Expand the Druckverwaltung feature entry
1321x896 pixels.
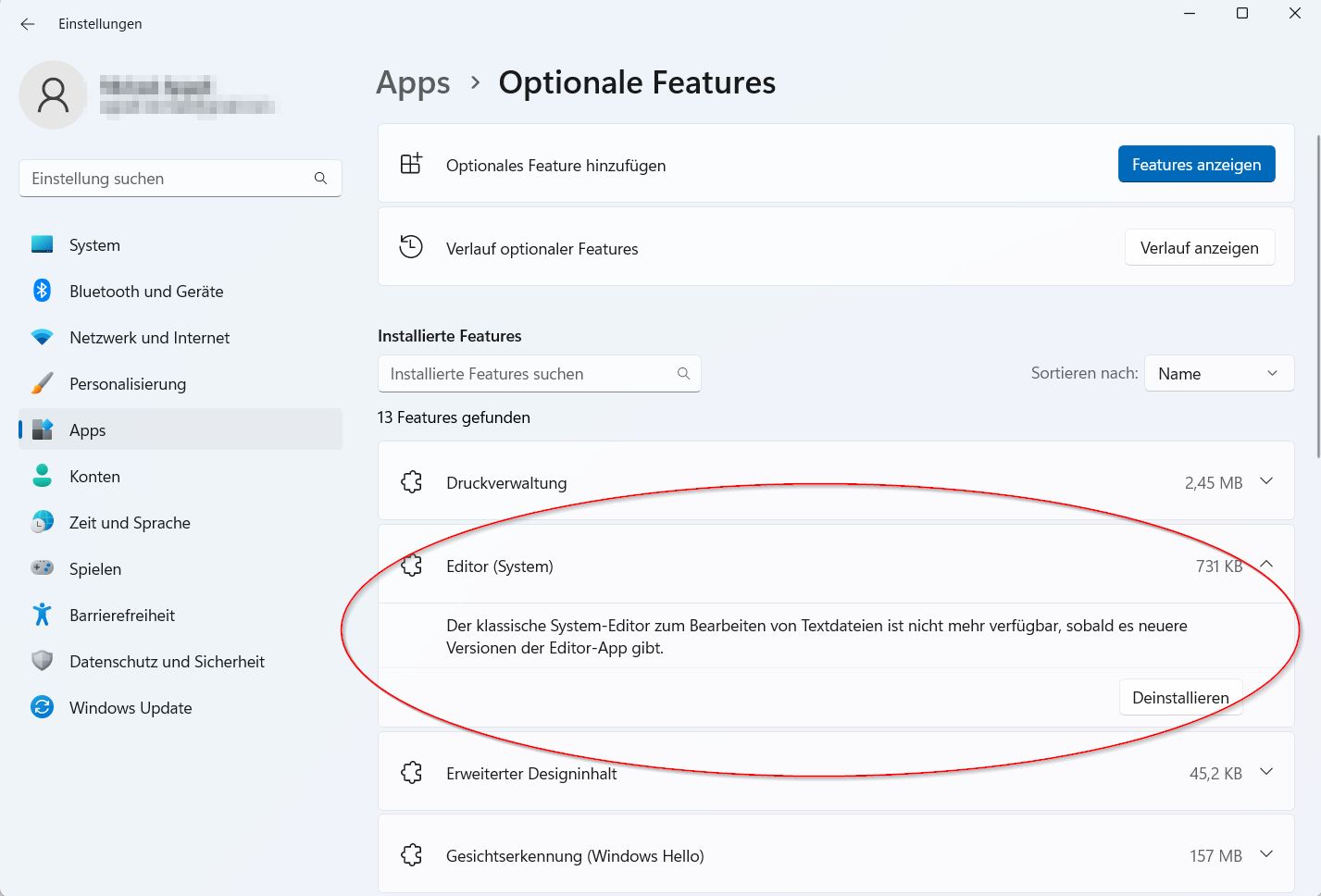coord(1266,481)
